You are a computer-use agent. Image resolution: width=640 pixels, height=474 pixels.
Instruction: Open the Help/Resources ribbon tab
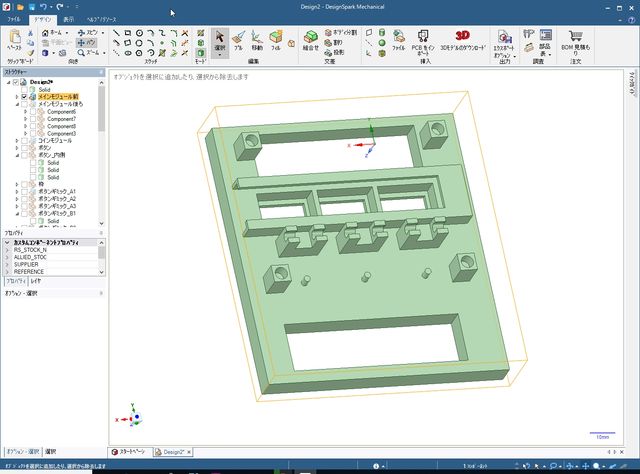pos(102,19)
